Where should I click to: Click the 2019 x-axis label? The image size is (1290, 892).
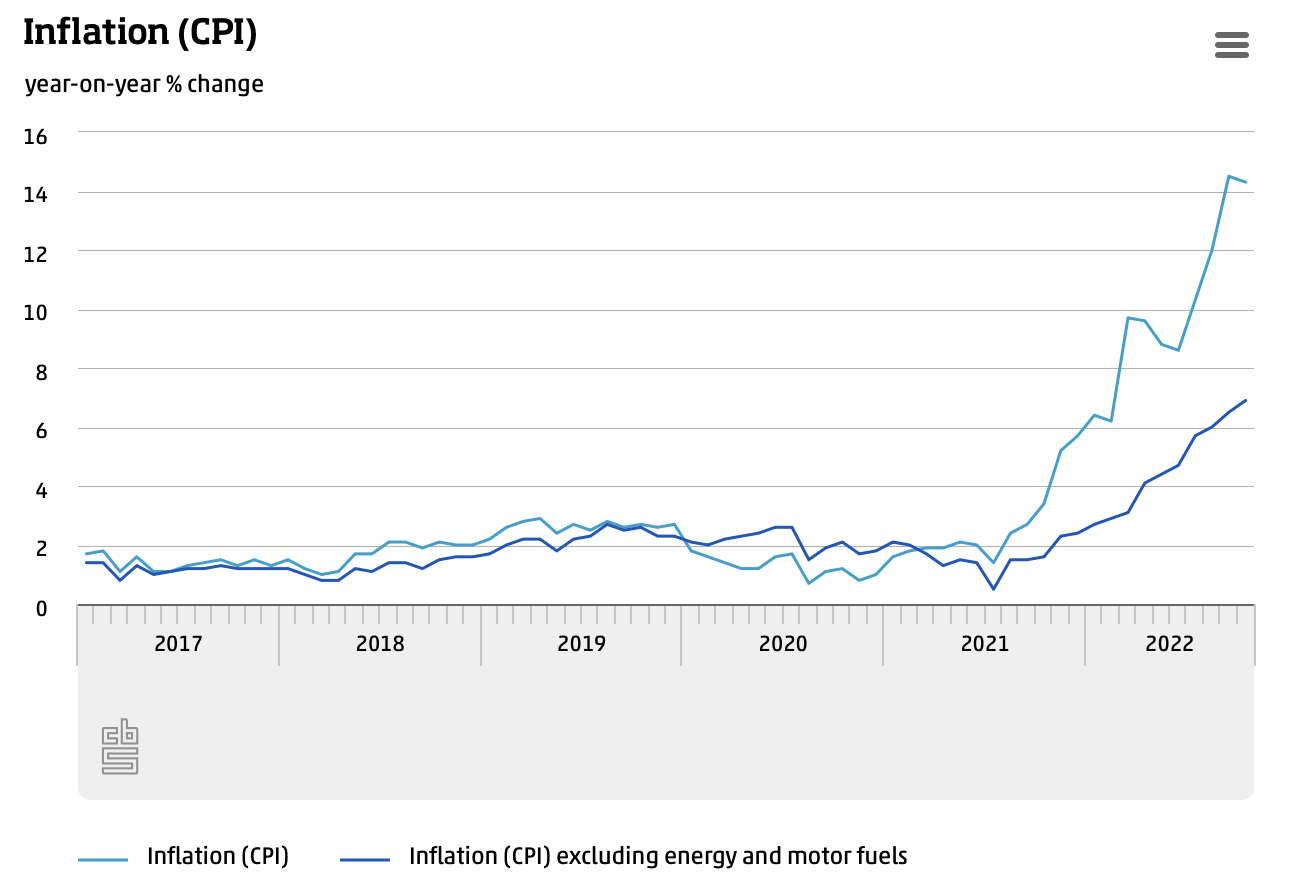[581, 643]
